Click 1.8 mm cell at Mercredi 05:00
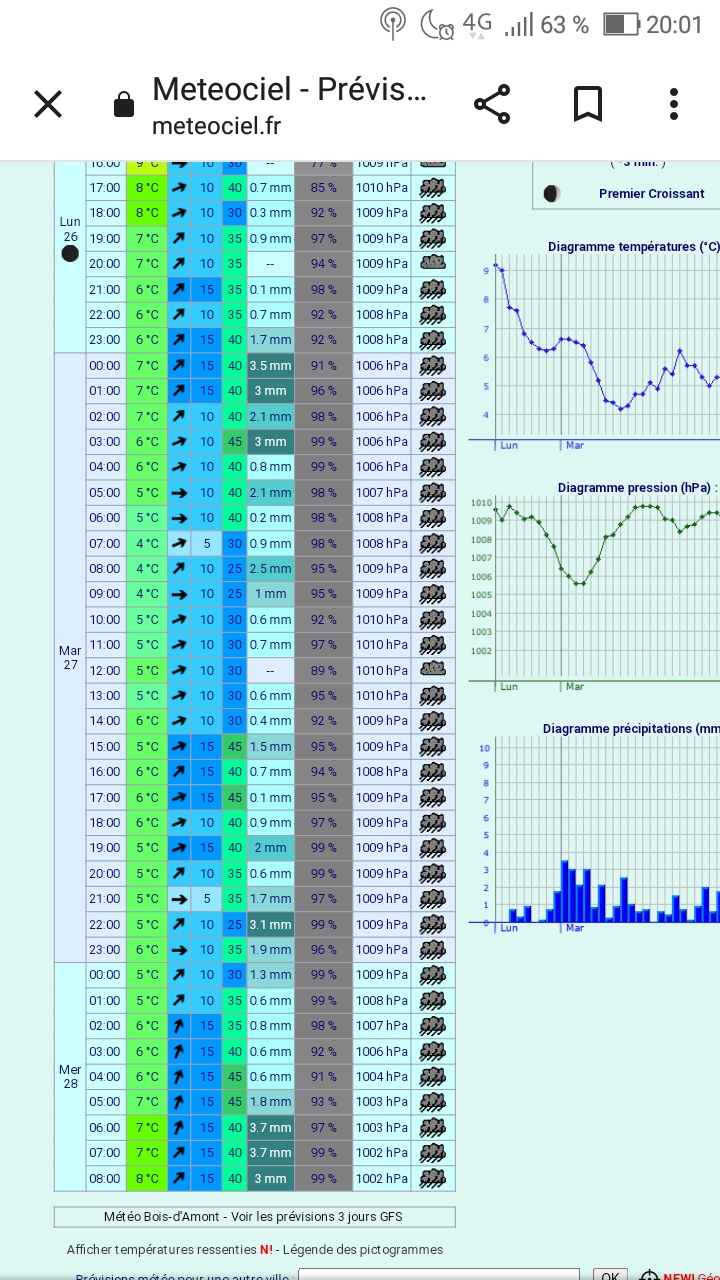 tap(270, 1102)
